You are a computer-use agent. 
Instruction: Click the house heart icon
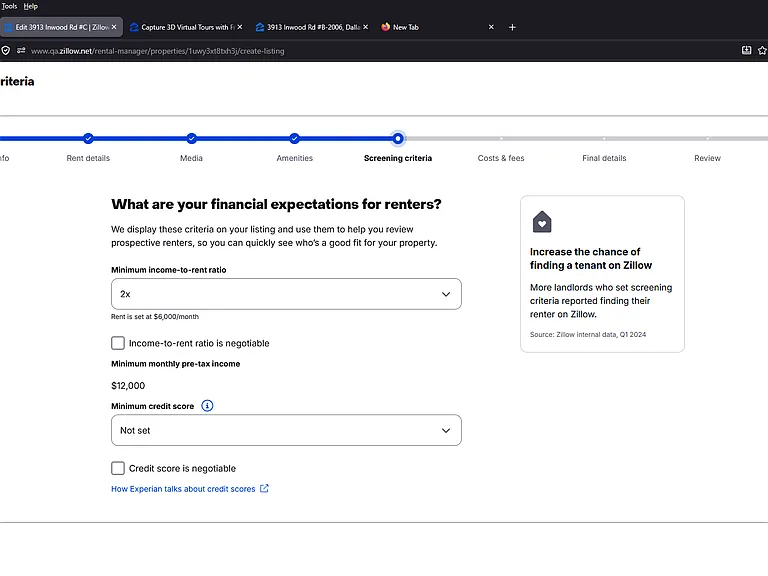pos(542,222)
